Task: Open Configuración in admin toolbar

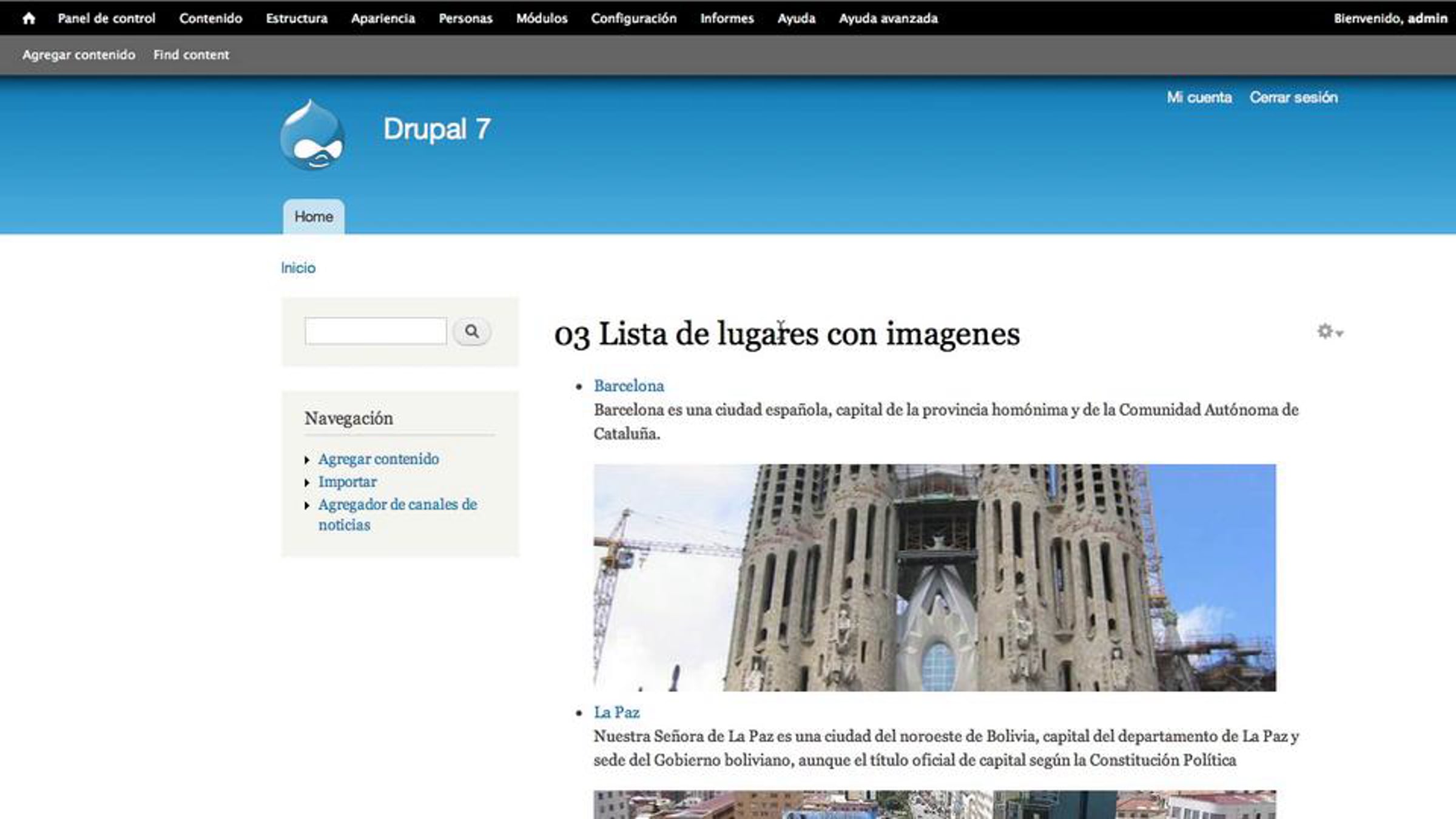Action: [x=633, y=18]
